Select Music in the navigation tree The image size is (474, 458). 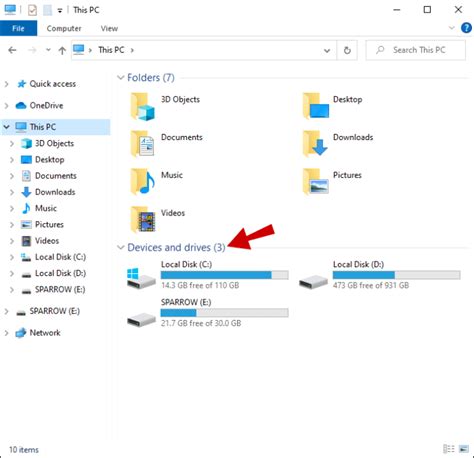coord(46,208)
